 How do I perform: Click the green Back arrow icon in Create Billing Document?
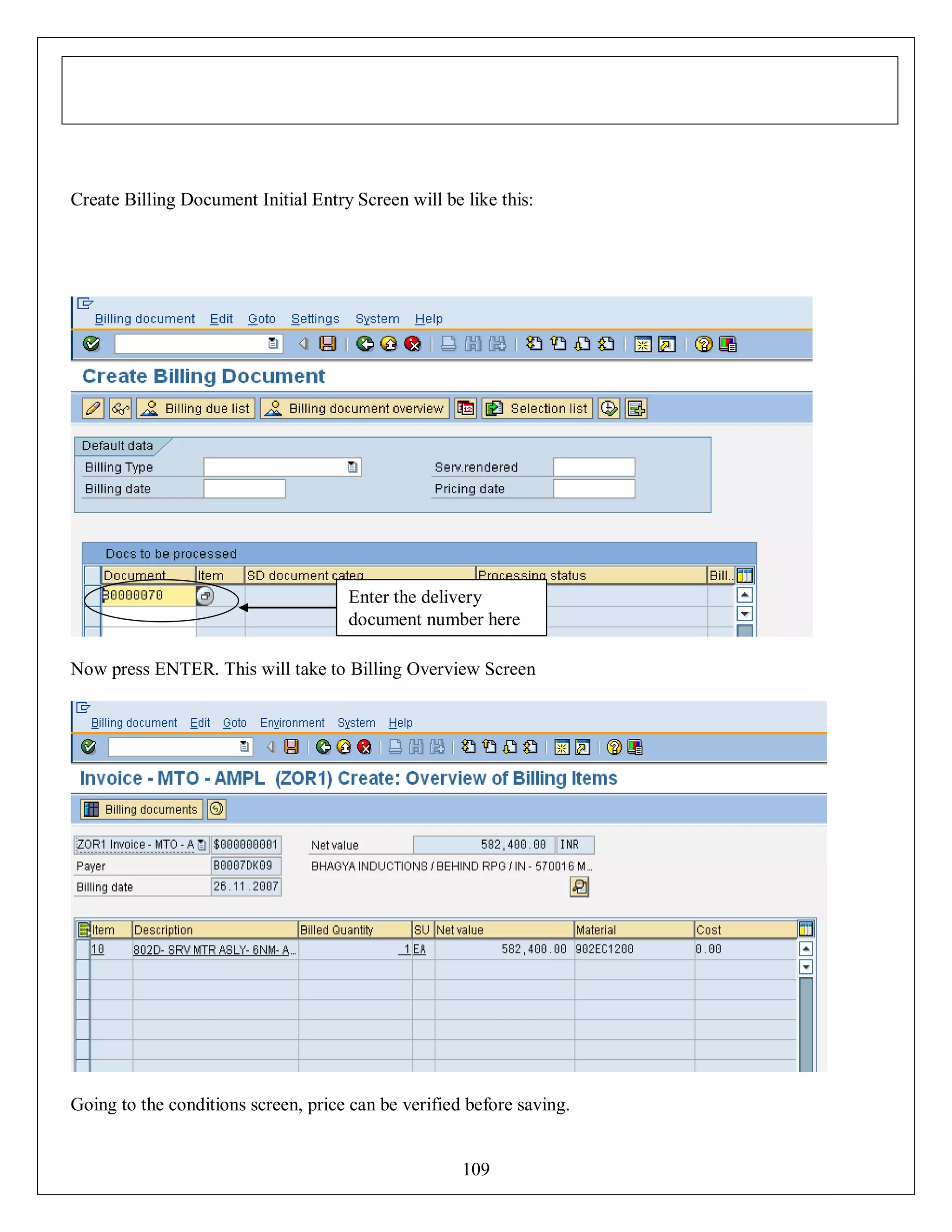(x=365, y=344)
